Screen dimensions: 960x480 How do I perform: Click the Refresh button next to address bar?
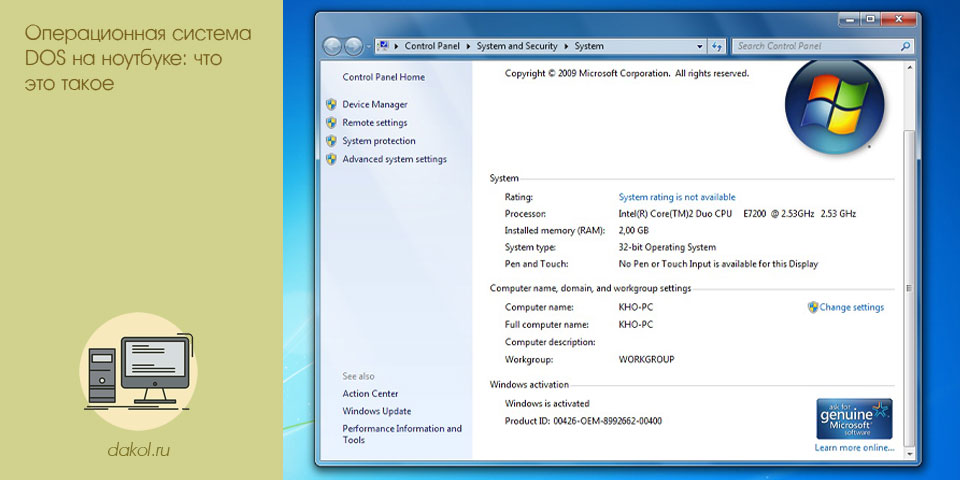[x=718, y=47]
